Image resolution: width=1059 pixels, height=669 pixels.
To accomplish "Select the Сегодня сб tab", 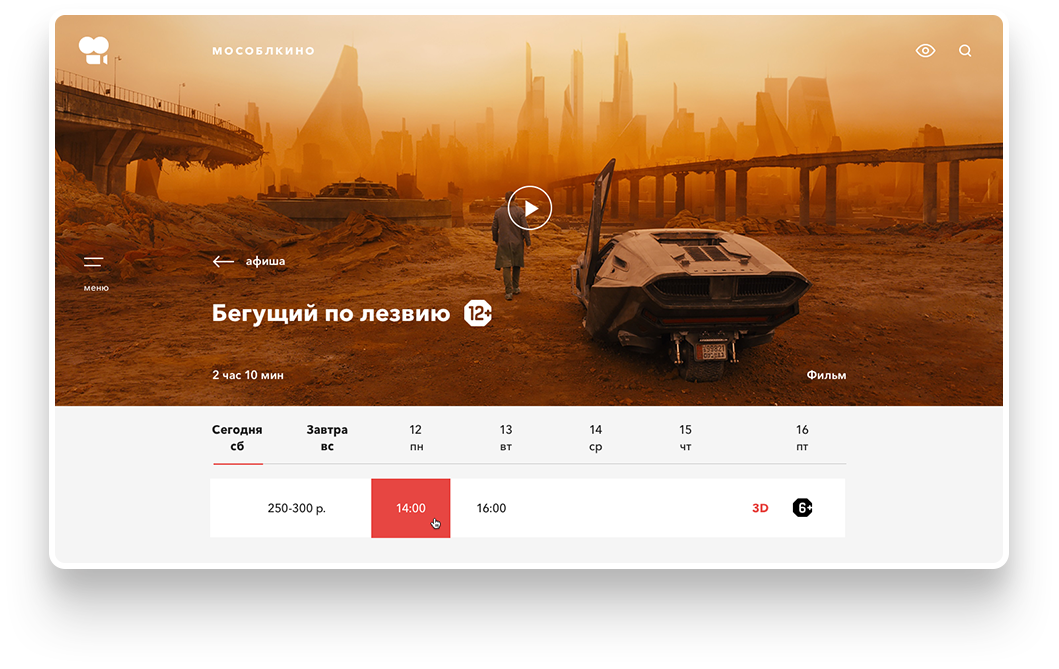I will point(237,438).
